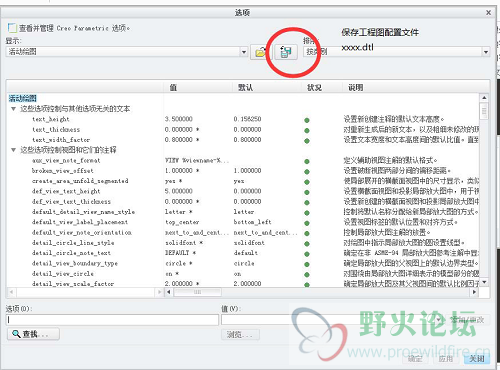Click the 默认 (default) column header
Viewport: 500px width, 370px height.
[245, 88]
